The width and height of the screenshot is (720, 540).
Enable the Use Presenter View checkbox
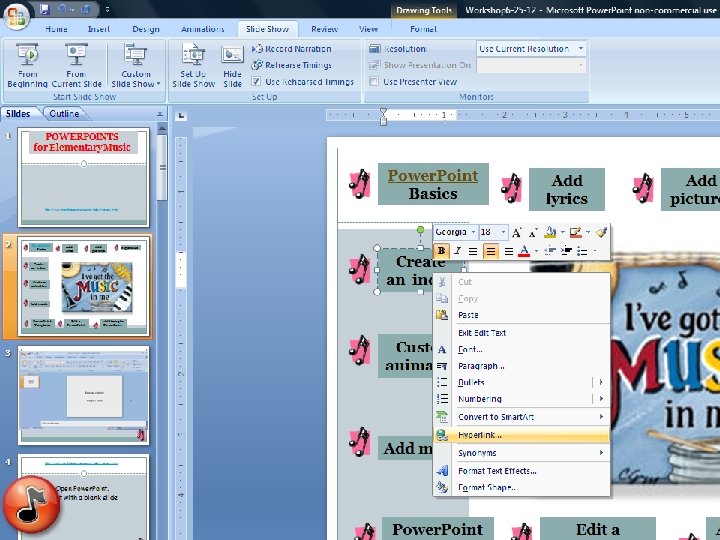374,82
